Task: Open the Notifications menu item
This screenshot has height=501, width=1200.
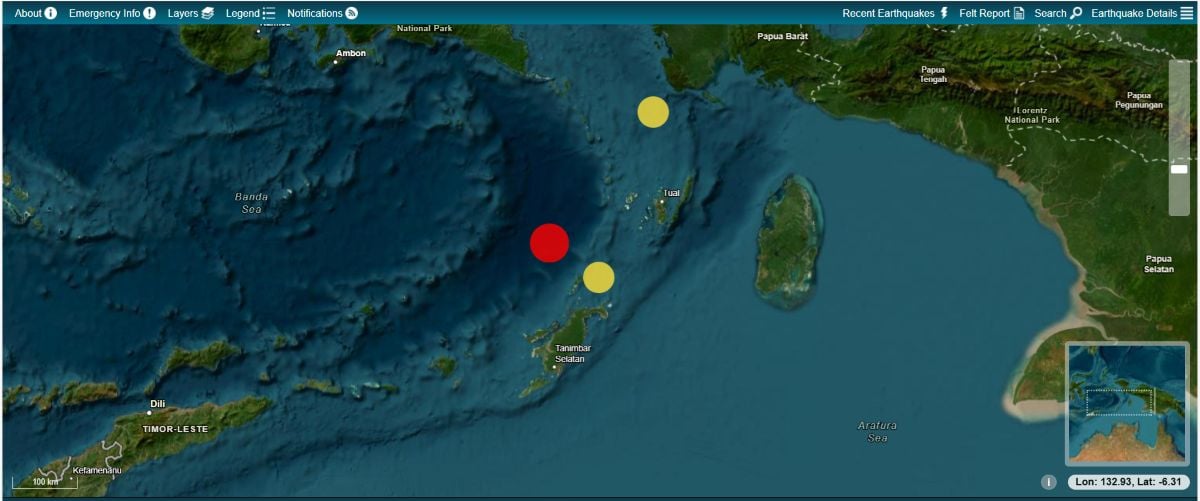Action: [322, 13]
